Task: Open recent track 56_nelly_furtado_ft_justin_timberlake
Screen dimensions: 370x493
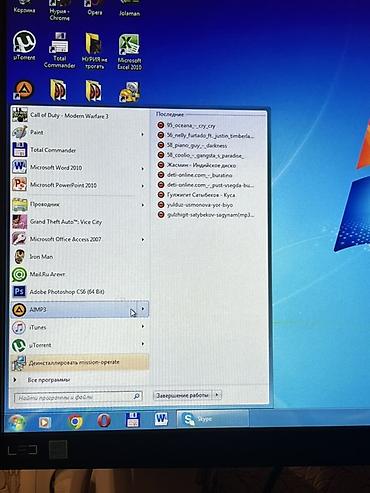Action: (206, 136)
